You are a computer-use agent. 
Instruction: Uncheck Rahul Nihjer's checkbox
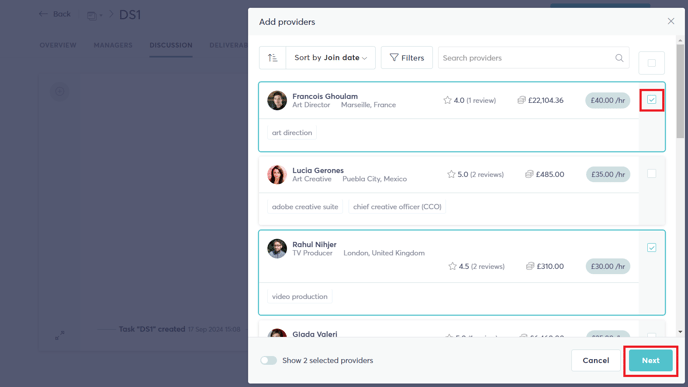pyautogui.click(x=652, y=248)
